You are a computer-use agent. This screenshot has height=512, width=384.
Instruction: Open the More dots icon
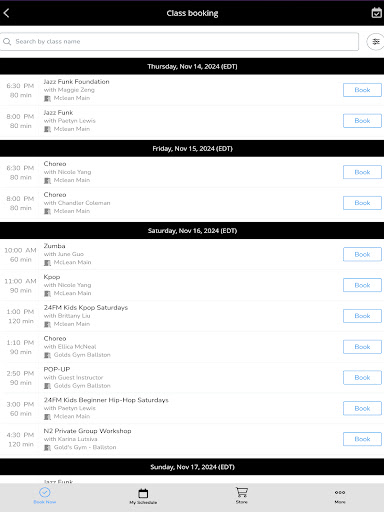[x=340, y=492]
